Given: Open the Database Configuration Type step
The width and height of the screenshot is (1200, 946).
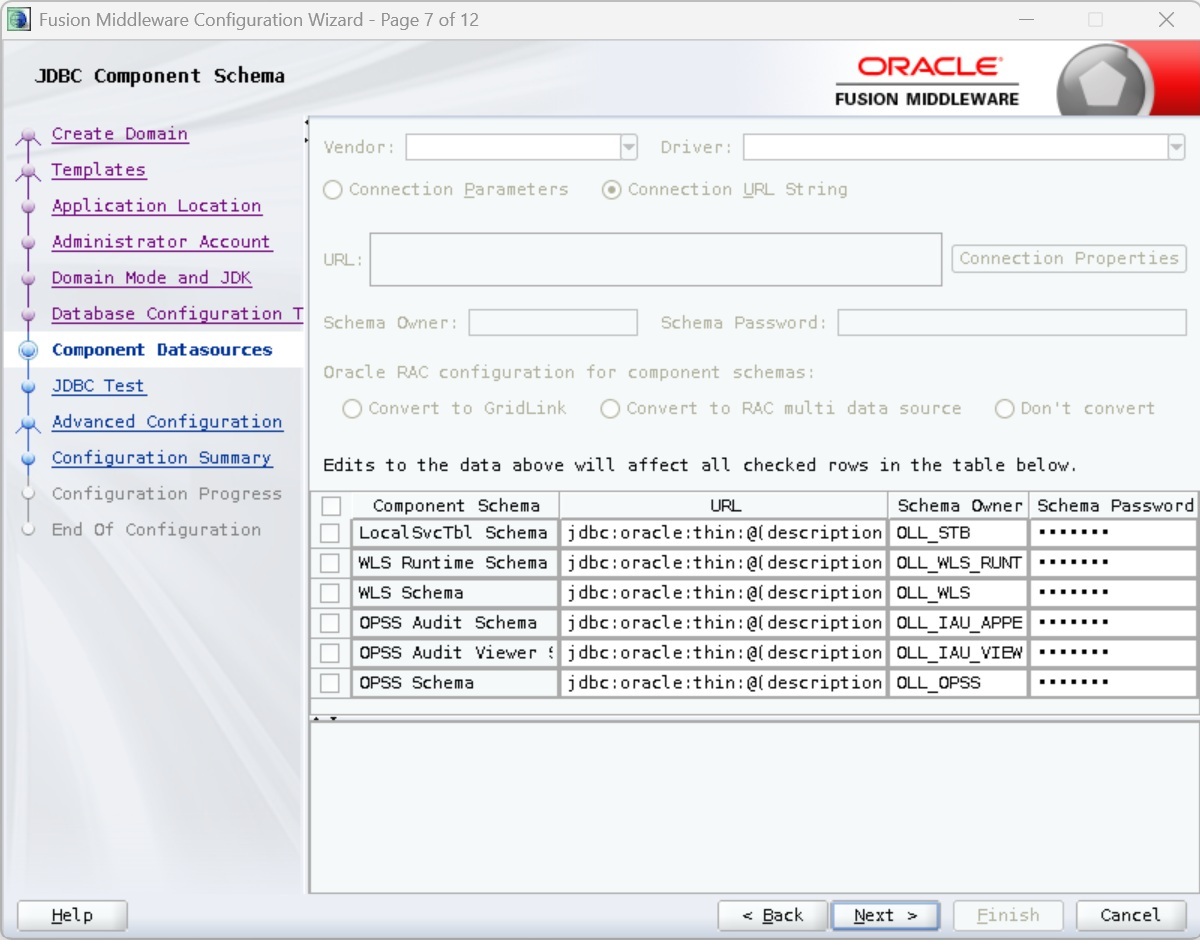Looking at the screenshot, I should point(177,314).
